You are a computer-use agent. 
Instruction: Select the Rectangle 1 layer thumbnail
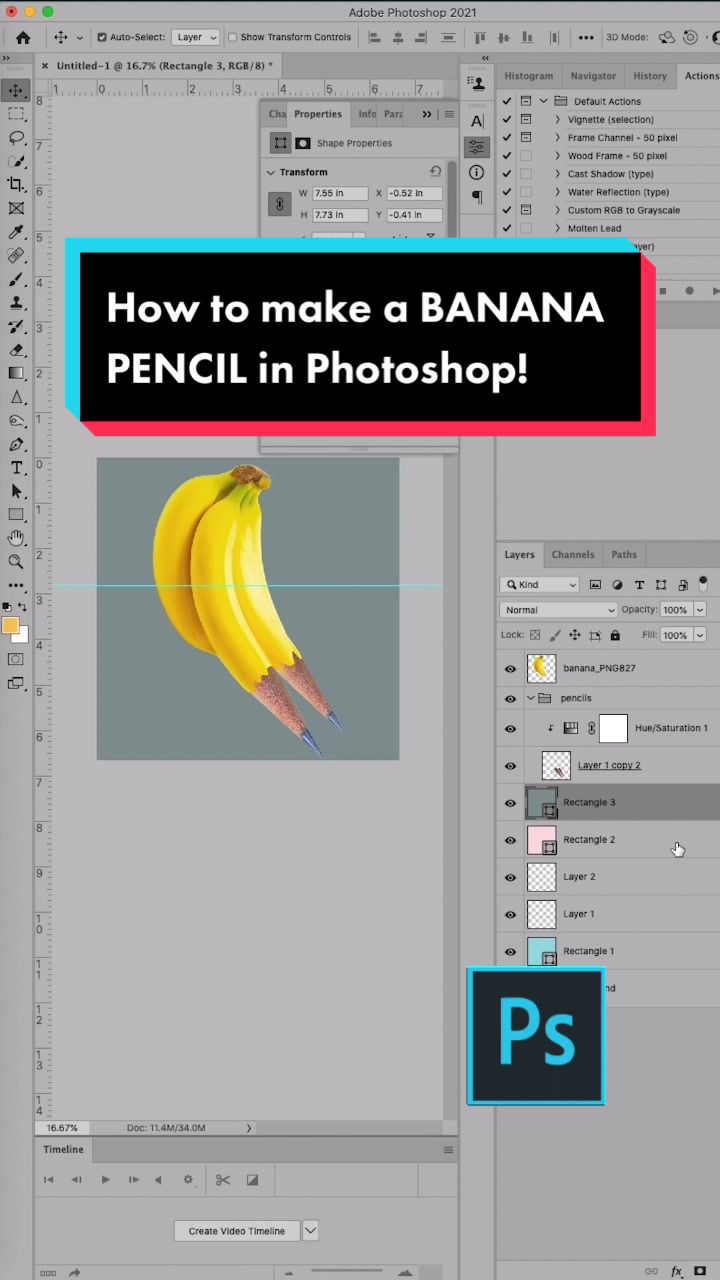click(542, 952)
